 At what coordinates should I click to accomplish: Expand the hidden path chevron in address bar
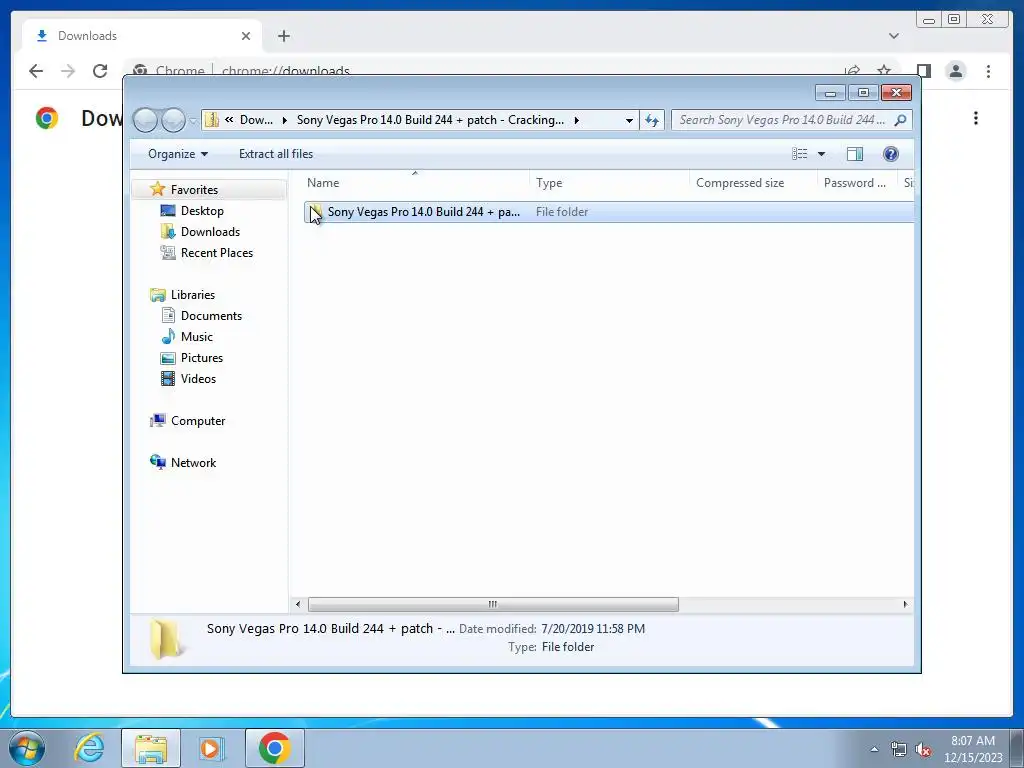click(x=229, y=120)
